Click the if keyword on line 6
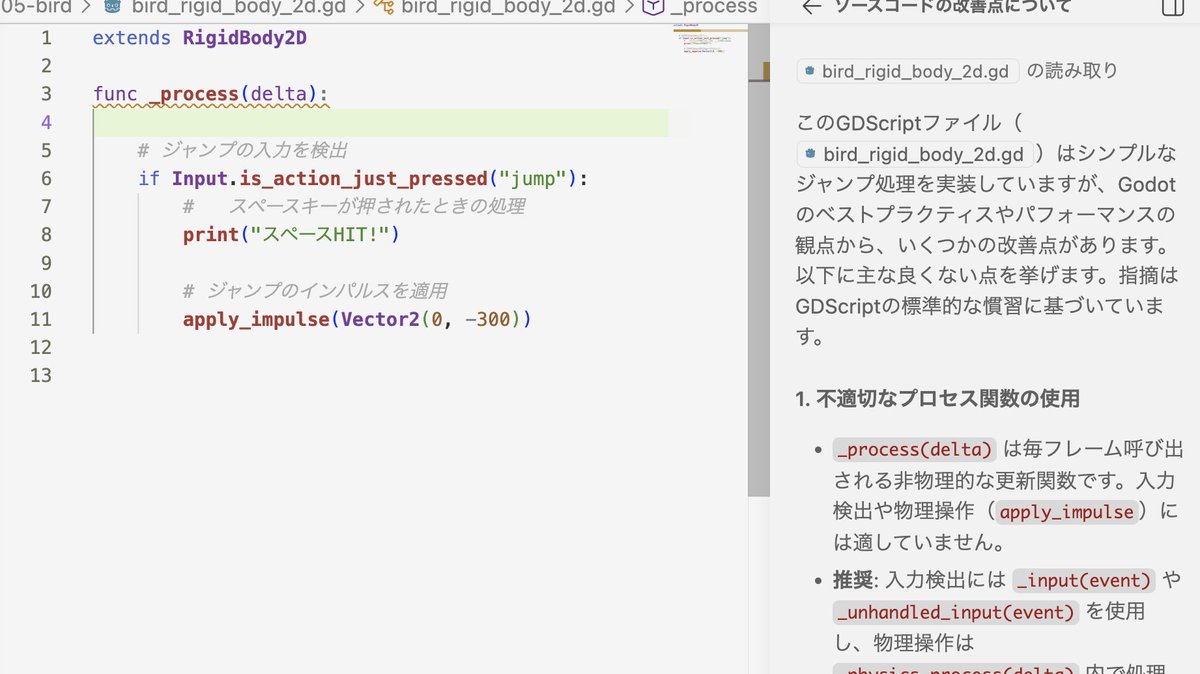 click(x=149, y=179)
